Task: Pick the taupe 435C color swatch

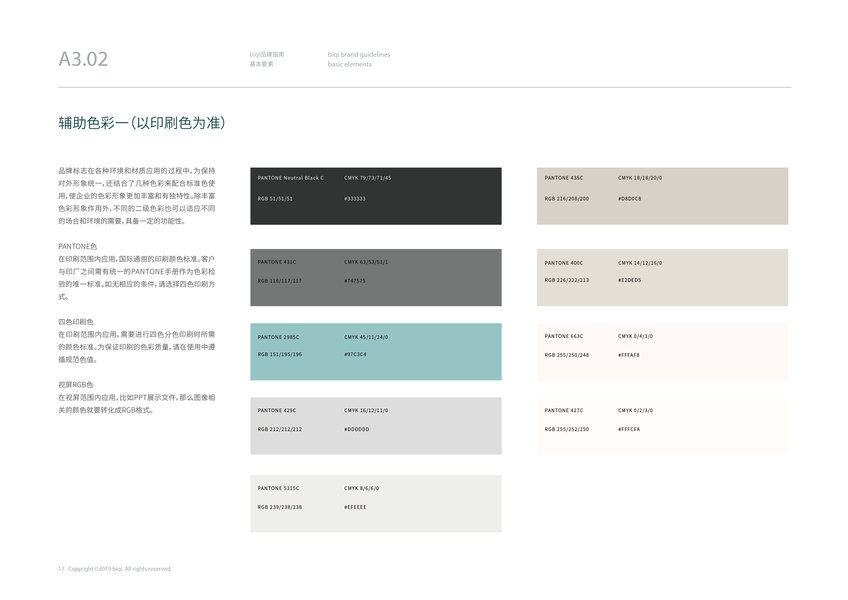Action: (x=662, y=196)
